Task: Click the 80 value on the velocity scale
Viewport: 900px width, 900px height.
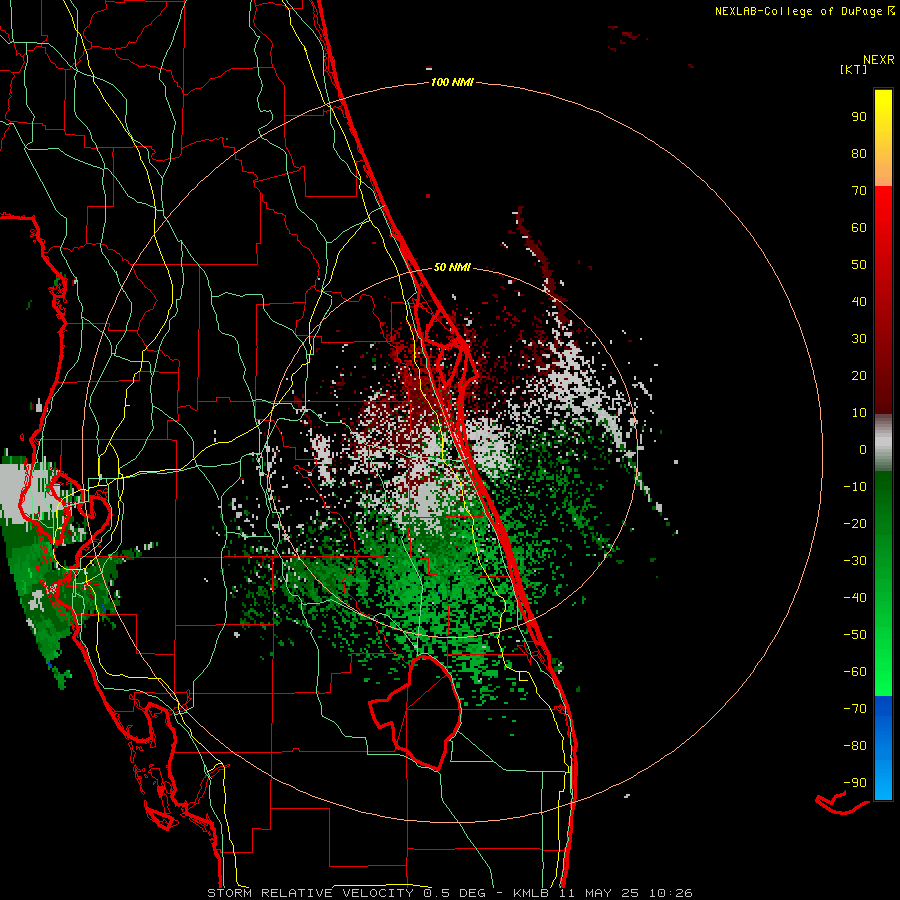Action: 859,153
